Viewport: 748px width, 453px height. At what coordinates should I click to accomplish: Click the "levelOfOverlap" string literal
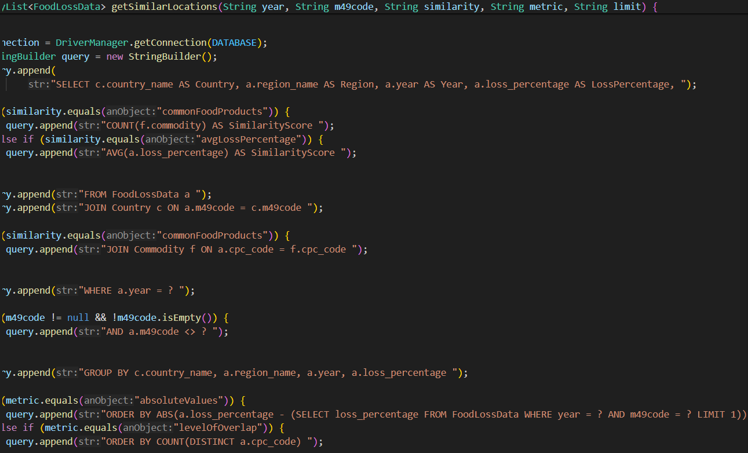click(x=218, y=428)
